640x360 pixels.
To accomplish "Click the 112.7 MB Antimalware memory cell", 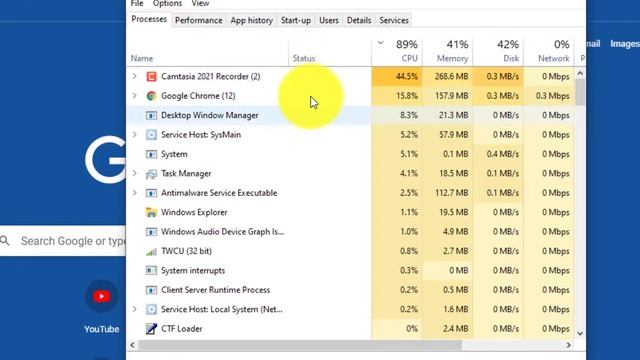I will coord(448,193).
